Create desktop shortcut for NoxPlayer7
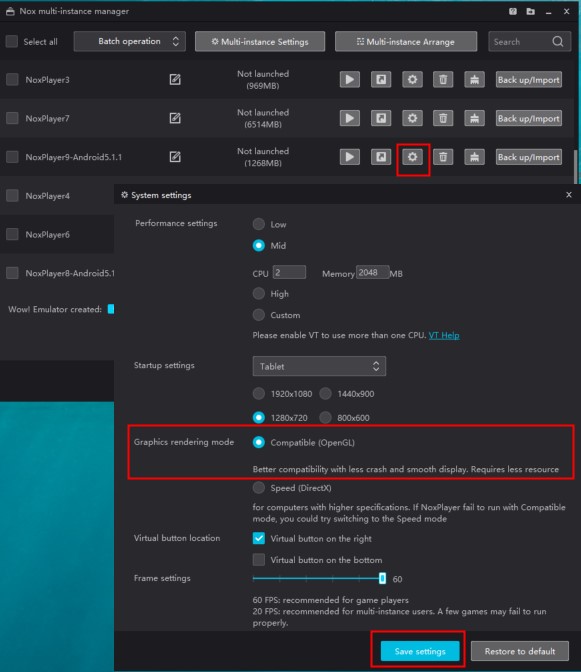Image resolution: width=581 pixels, height=672 pixels. click(x=381, y=118)
